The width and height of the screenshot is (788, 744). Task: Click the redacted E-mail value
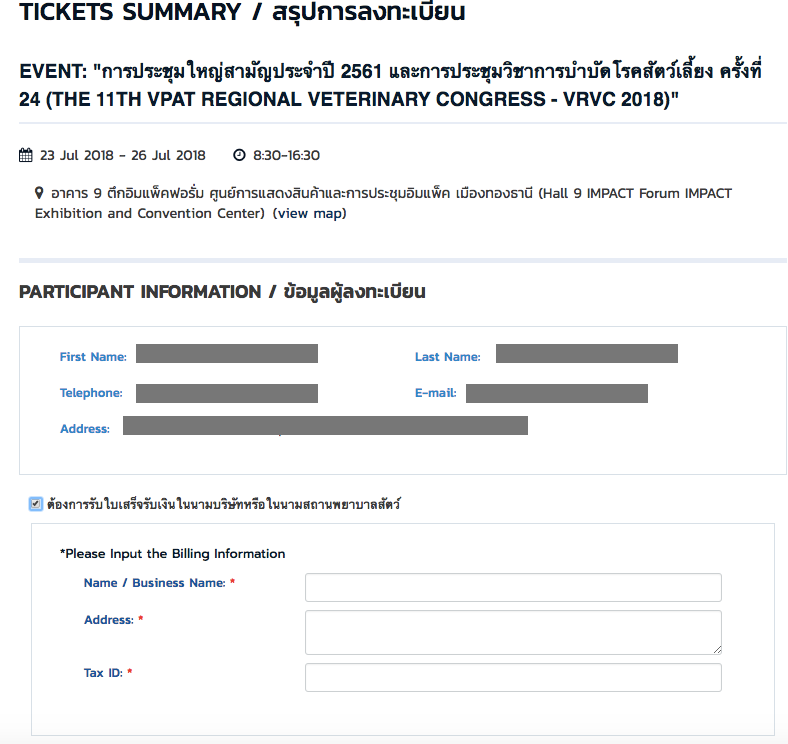tap(556, 394)
